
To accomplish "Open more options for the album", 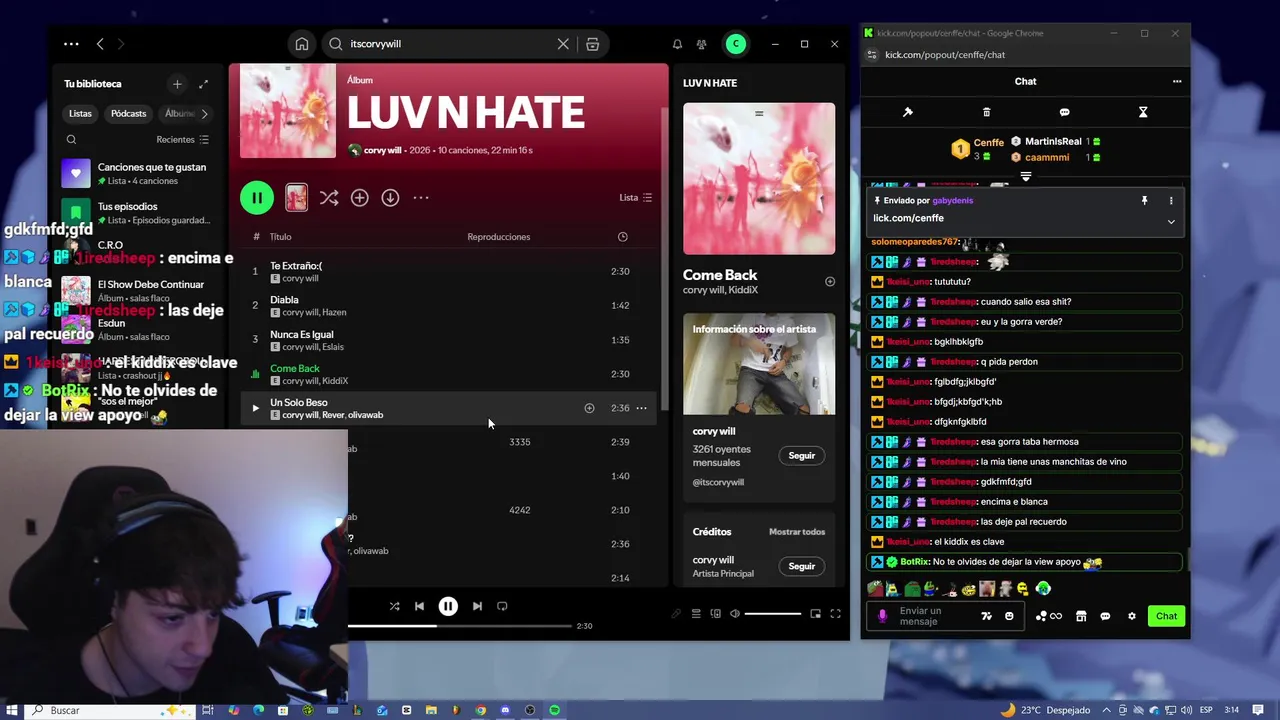I will coord(421,198).
